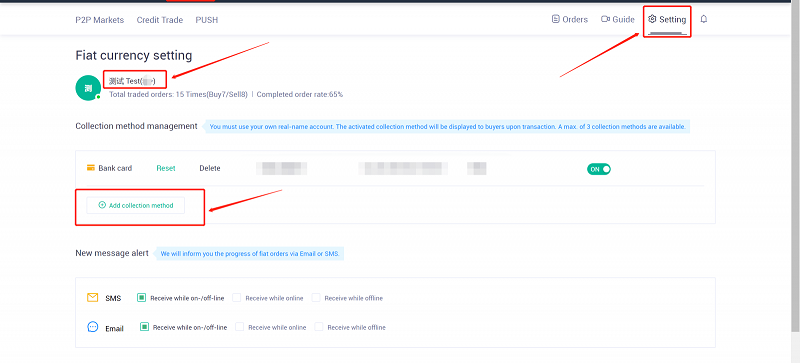The image size is (800, 363).
Task: Open the P2P Markets tab
Action: pyautogui.click(x=99, y=20)
